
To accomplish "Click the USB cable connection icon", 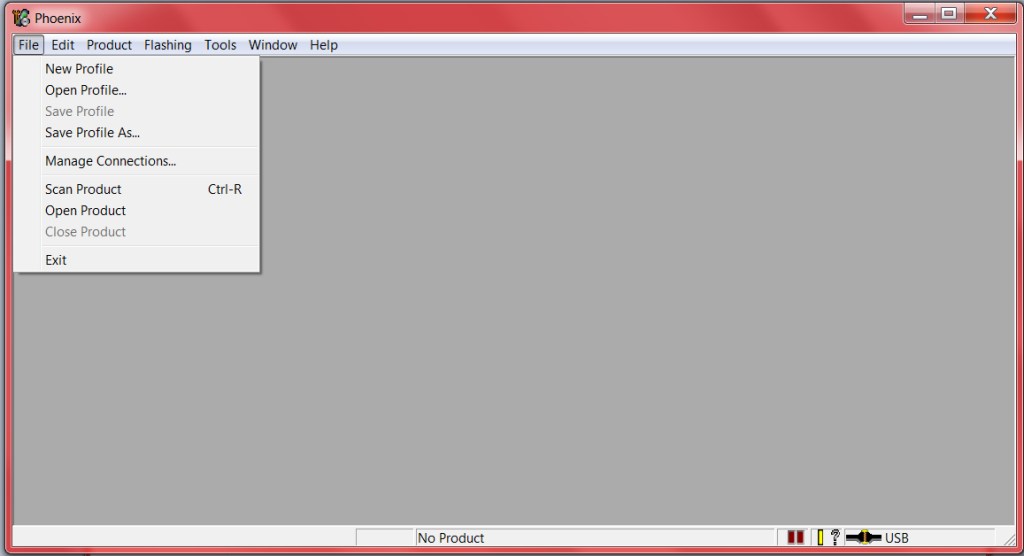I will point(863,537).
